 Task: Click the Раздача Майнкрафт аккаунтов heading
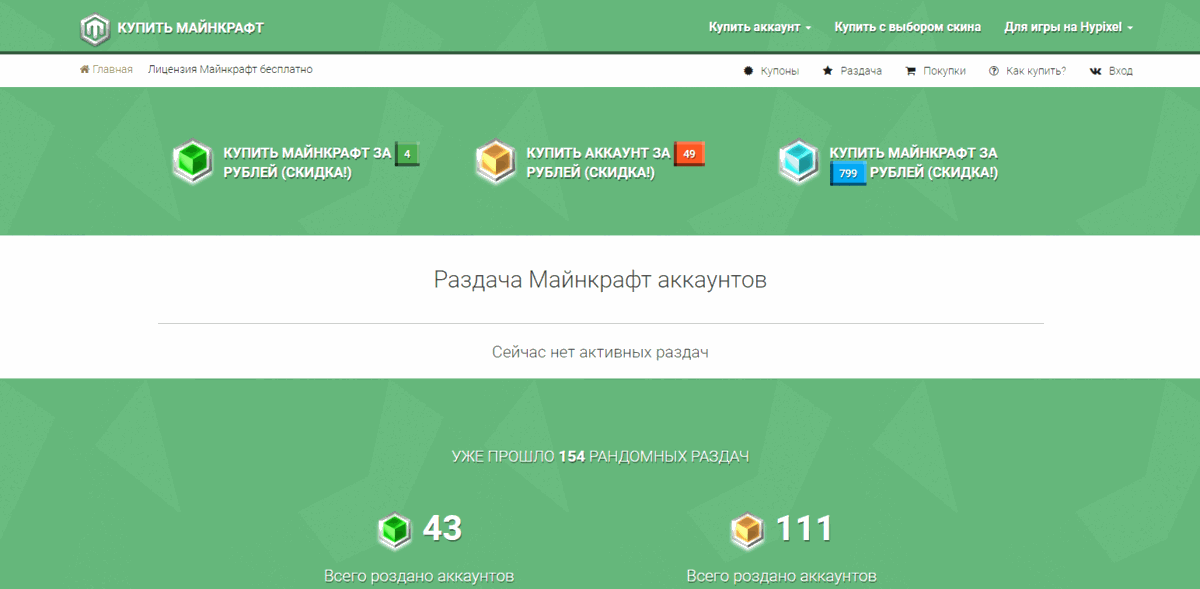pos(600,279)
